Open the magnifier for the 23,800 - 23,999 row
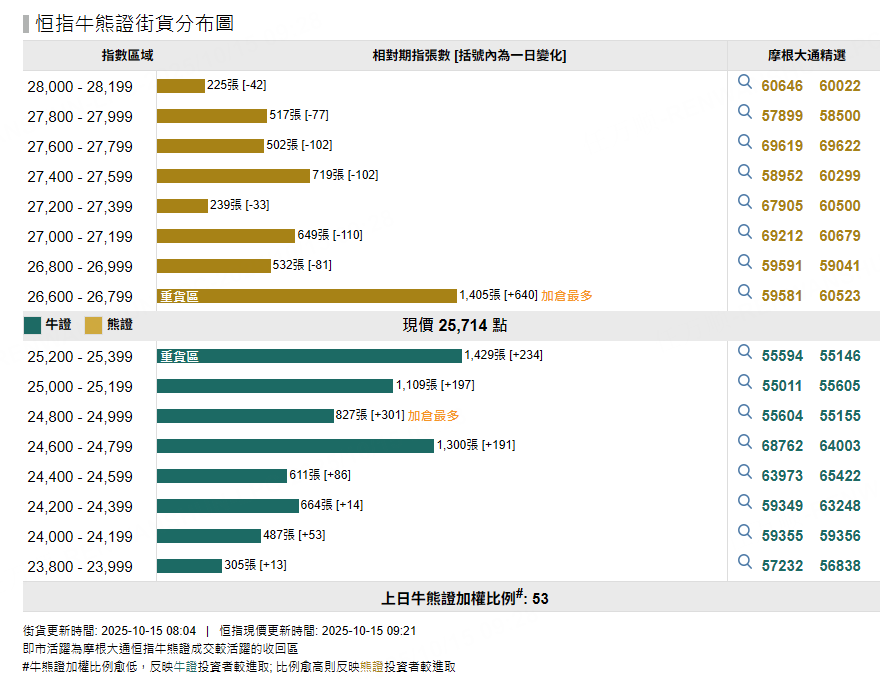The width and height of the screenshot is (880, 679). [744, 564]
